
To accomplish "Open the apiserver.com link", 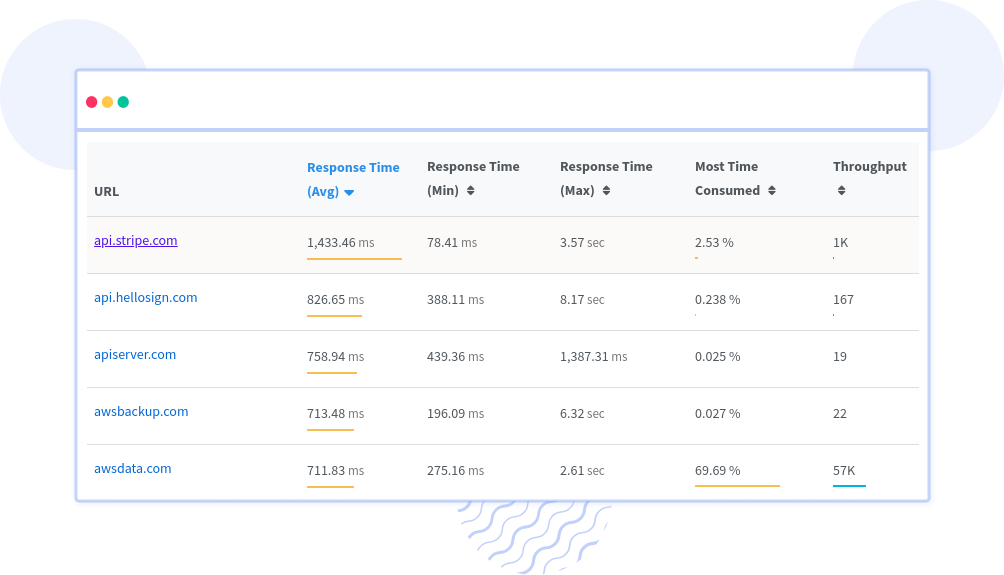I will pyautogui.click(x=135, y=355).
